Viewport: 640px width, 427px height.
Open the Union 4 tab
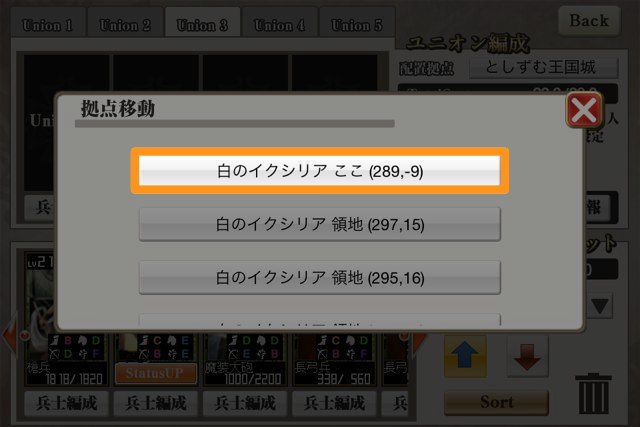click(280, 25)
